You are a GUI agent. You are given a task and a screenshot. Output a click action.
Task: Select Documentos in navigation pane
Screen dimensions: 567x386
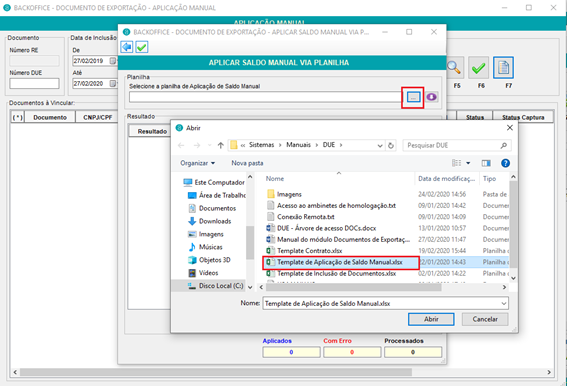[212, 208]
